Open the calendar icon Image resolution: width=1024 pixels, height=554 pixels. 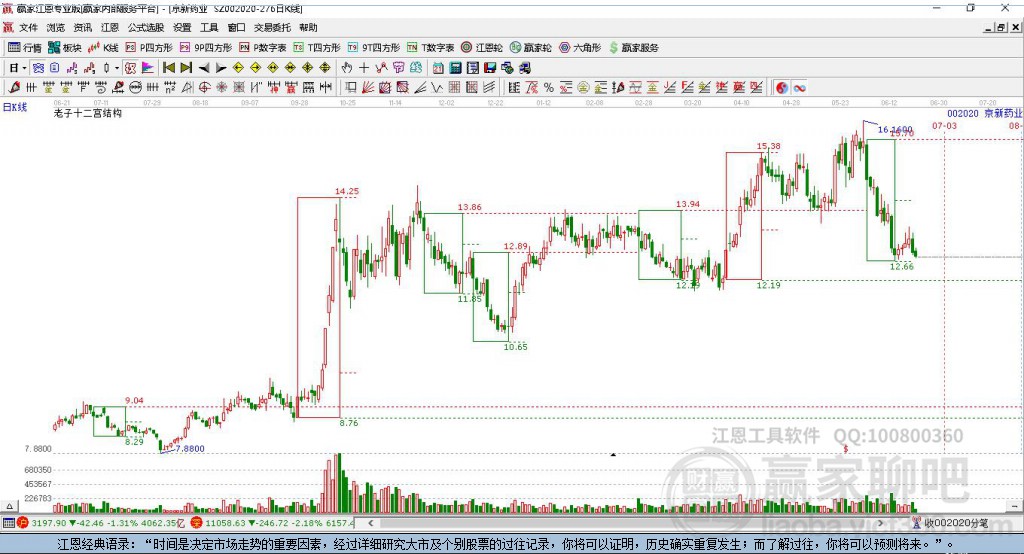tap(438, 68)
